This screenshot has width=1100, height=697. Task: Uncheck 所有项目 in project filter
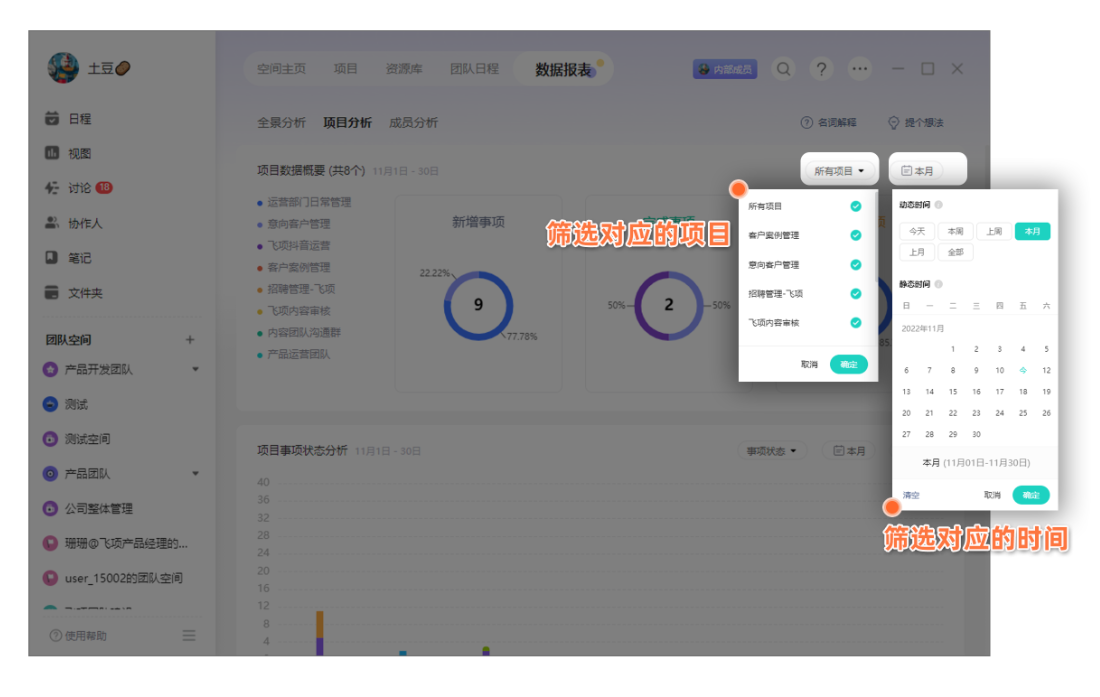856,206
